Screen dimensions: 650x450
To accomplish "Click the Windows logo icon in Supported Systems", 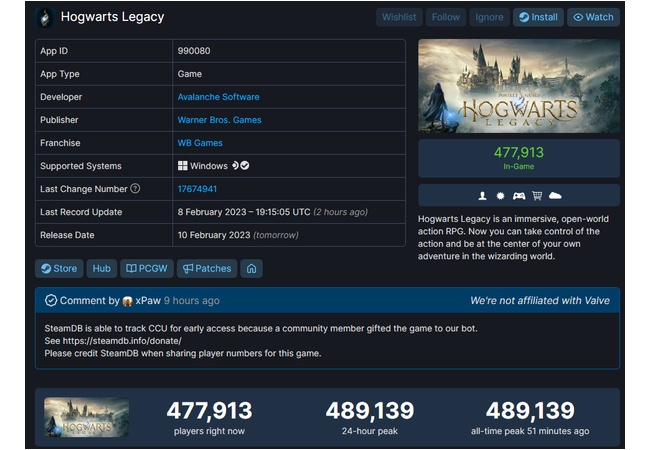I will tap(182, 166).
